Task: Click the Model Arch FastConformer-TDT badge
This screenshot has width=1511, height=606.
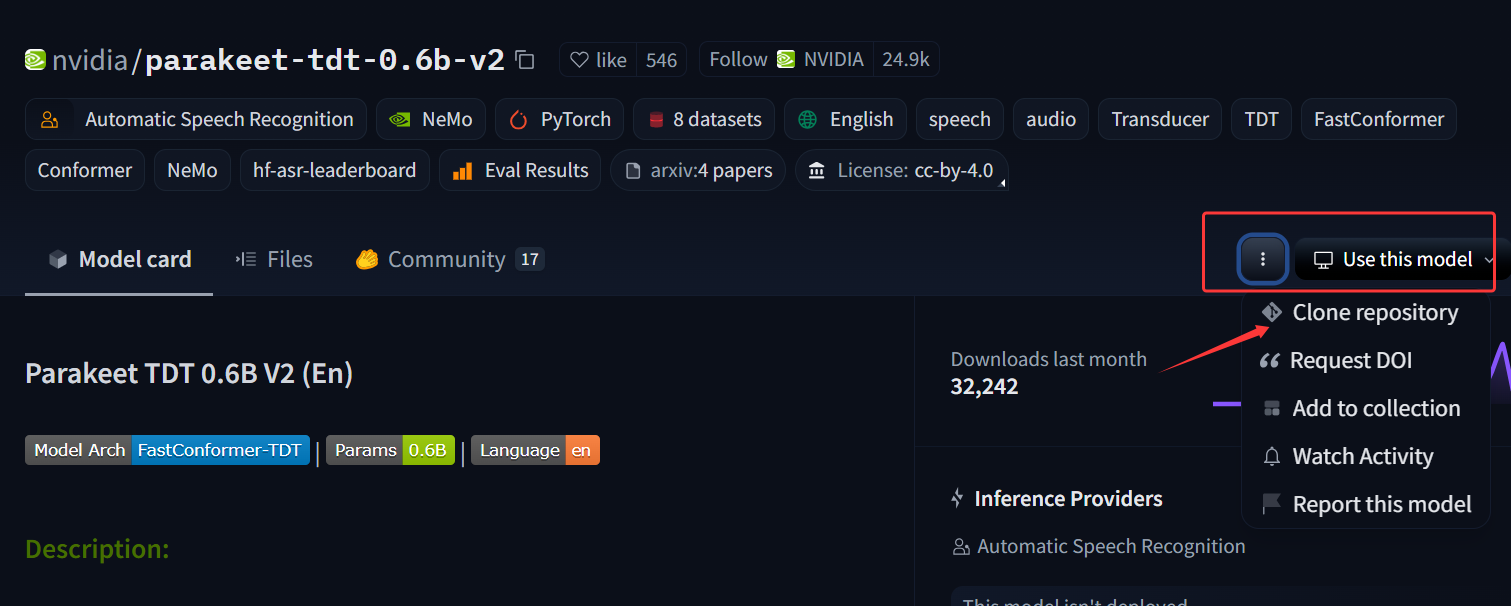Action: pos(167,450)
